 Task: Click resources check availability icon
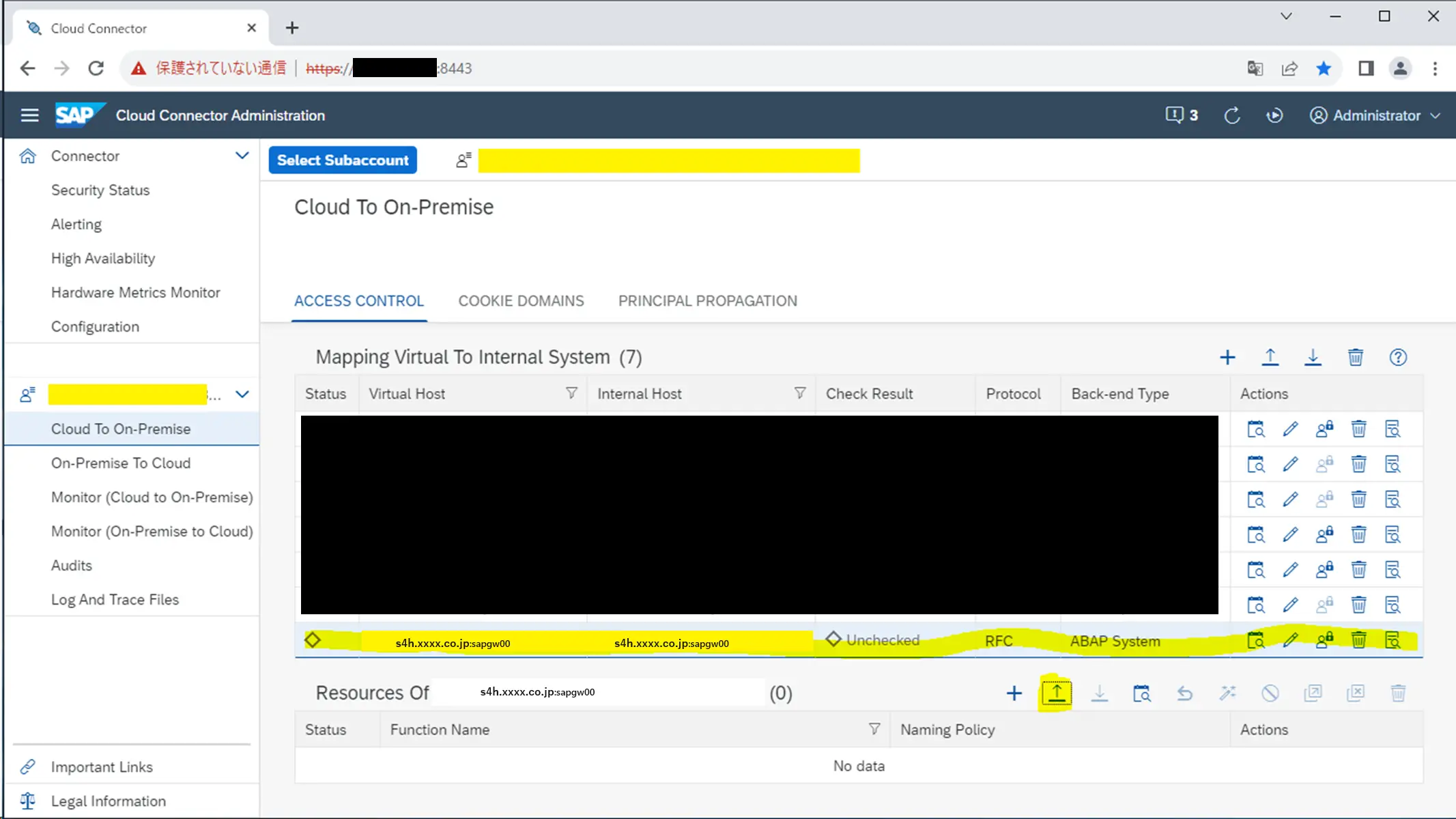click(1142, 693)
